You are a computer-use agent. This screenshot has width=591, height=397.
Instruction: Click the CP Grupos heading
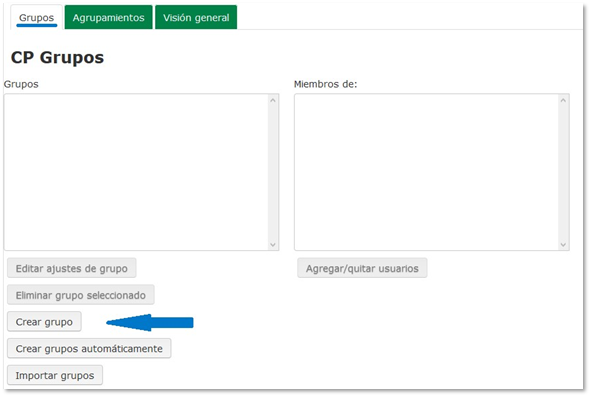click(57, 58)
